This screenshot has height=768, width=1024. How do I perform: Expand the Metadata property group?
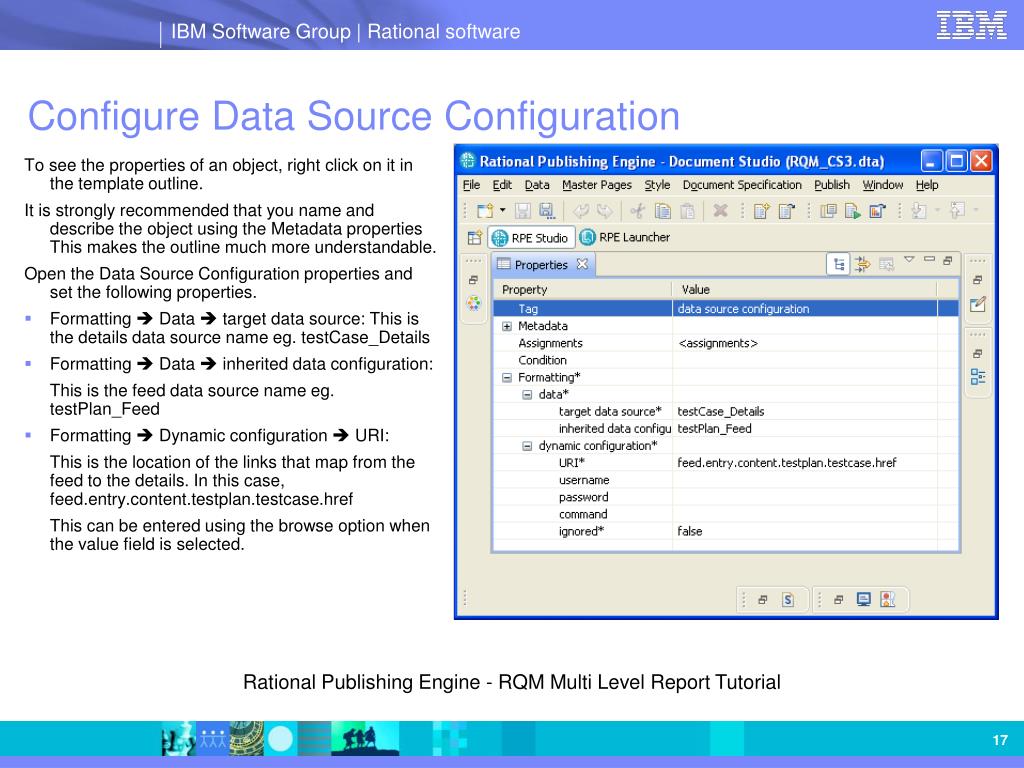[x=507, y=326]
